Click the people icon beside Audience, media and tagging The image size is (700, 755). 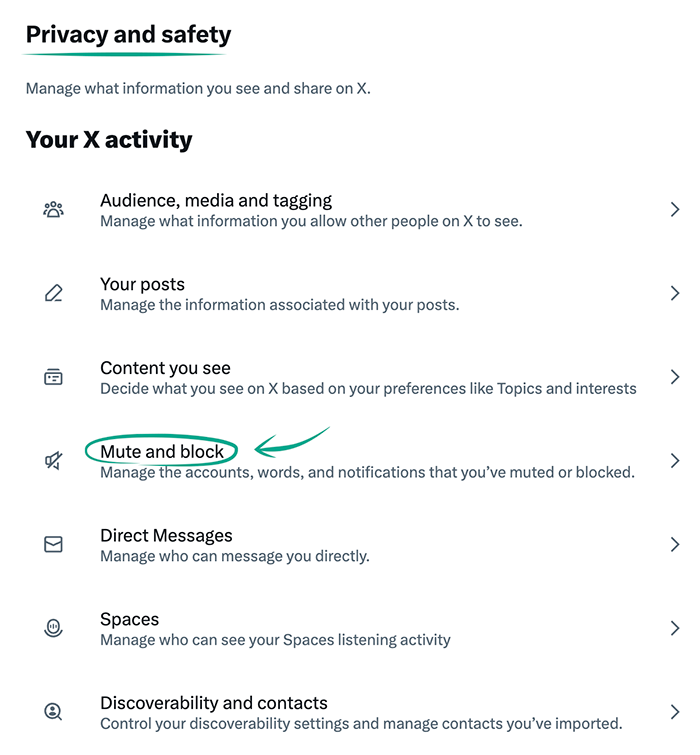(53, 210)
